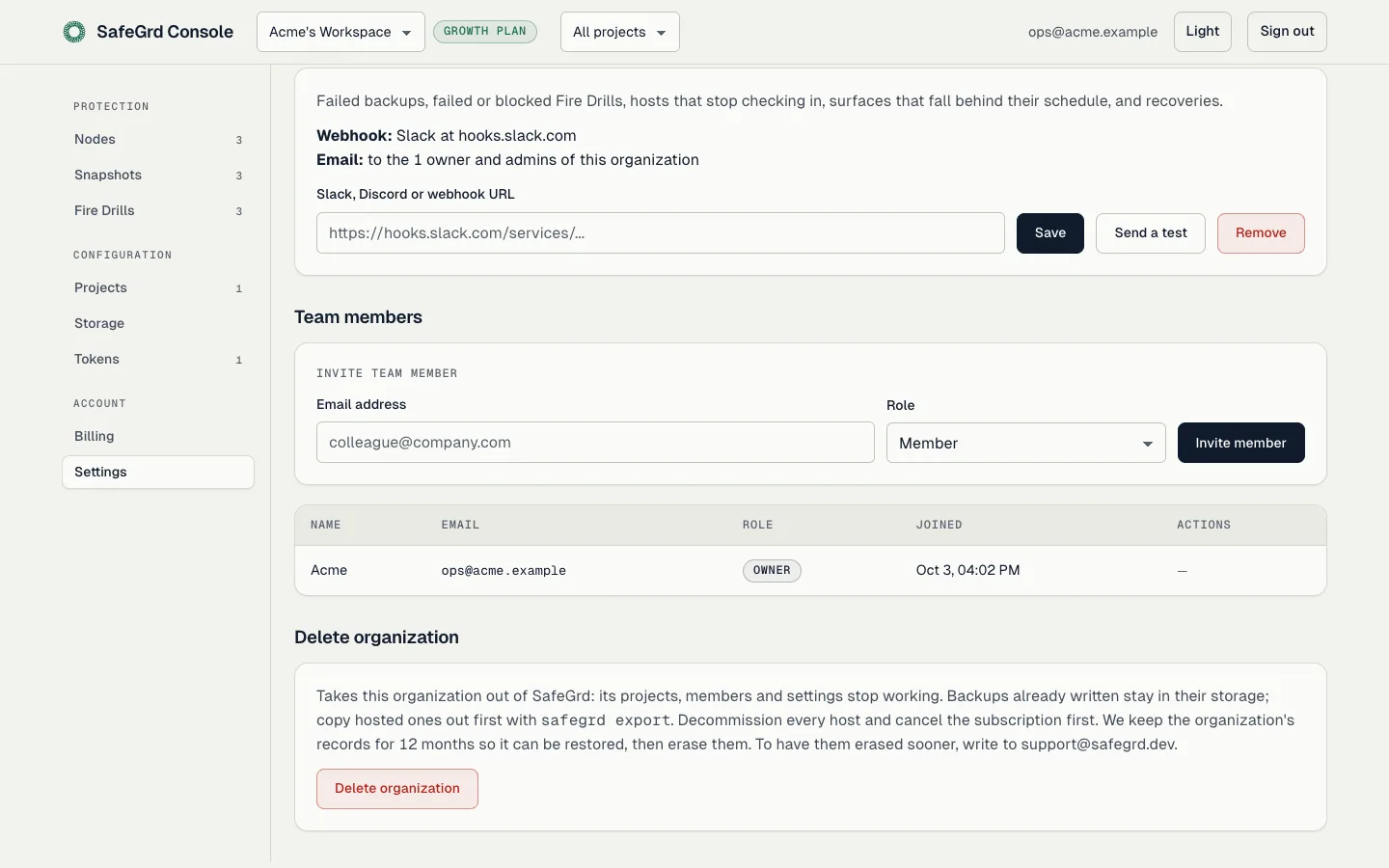The width and height of the screenshot is (1389, 868).
Task: Remove the webhook
Action: point(1261,233)
